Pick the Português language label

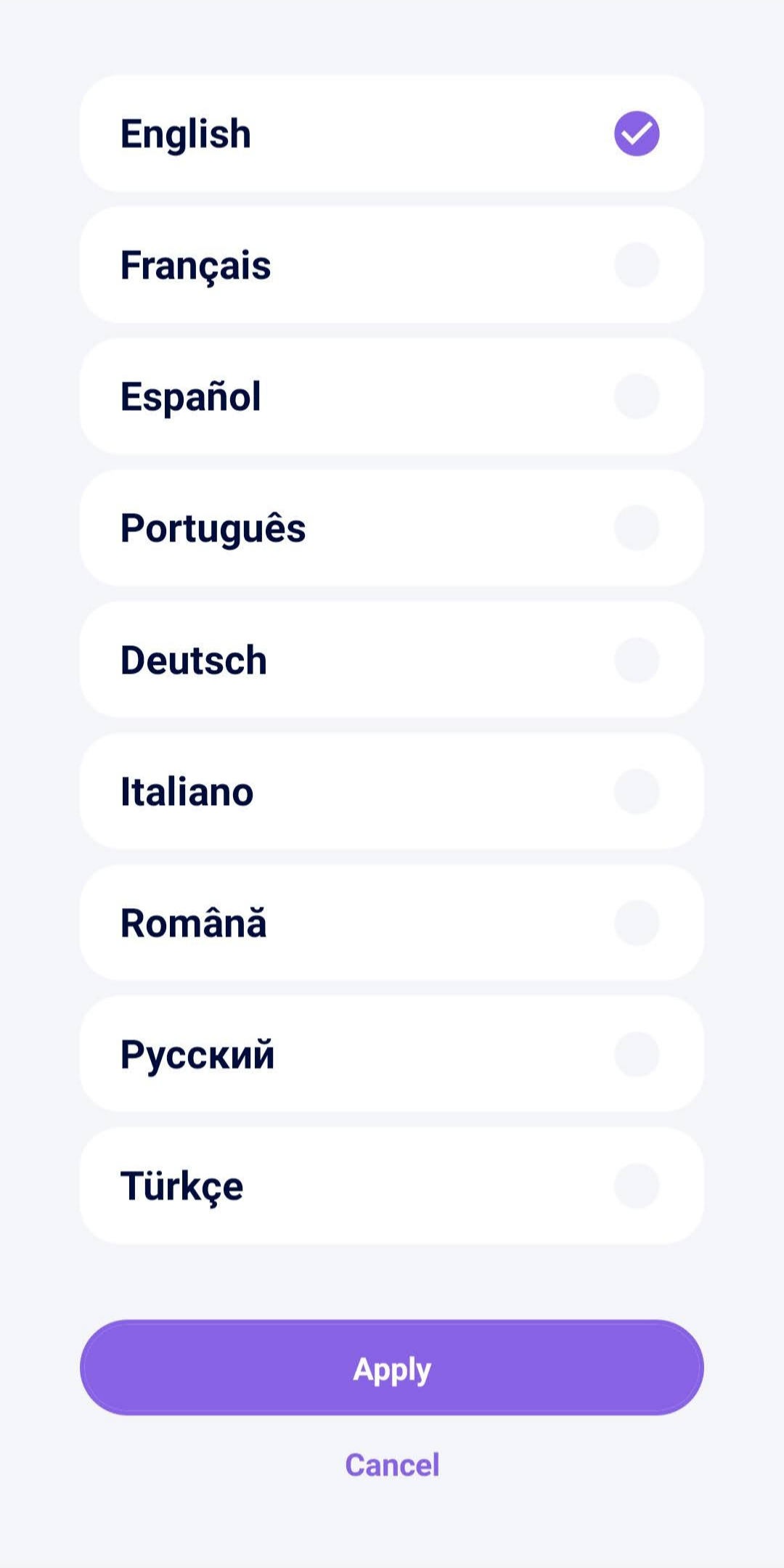pos(213,528)
